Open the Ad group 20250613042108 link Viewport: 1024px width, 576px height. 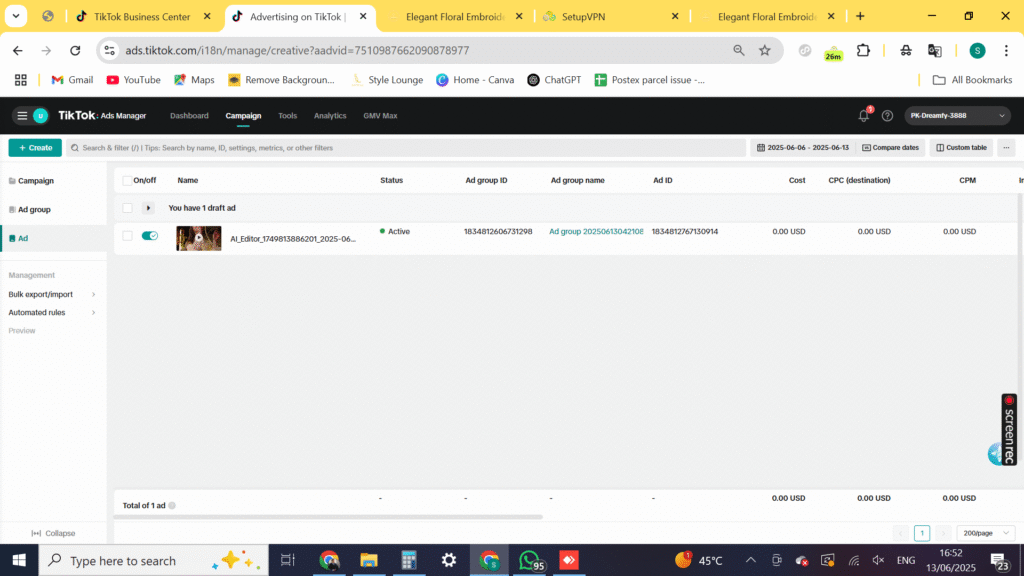[596, 232]
